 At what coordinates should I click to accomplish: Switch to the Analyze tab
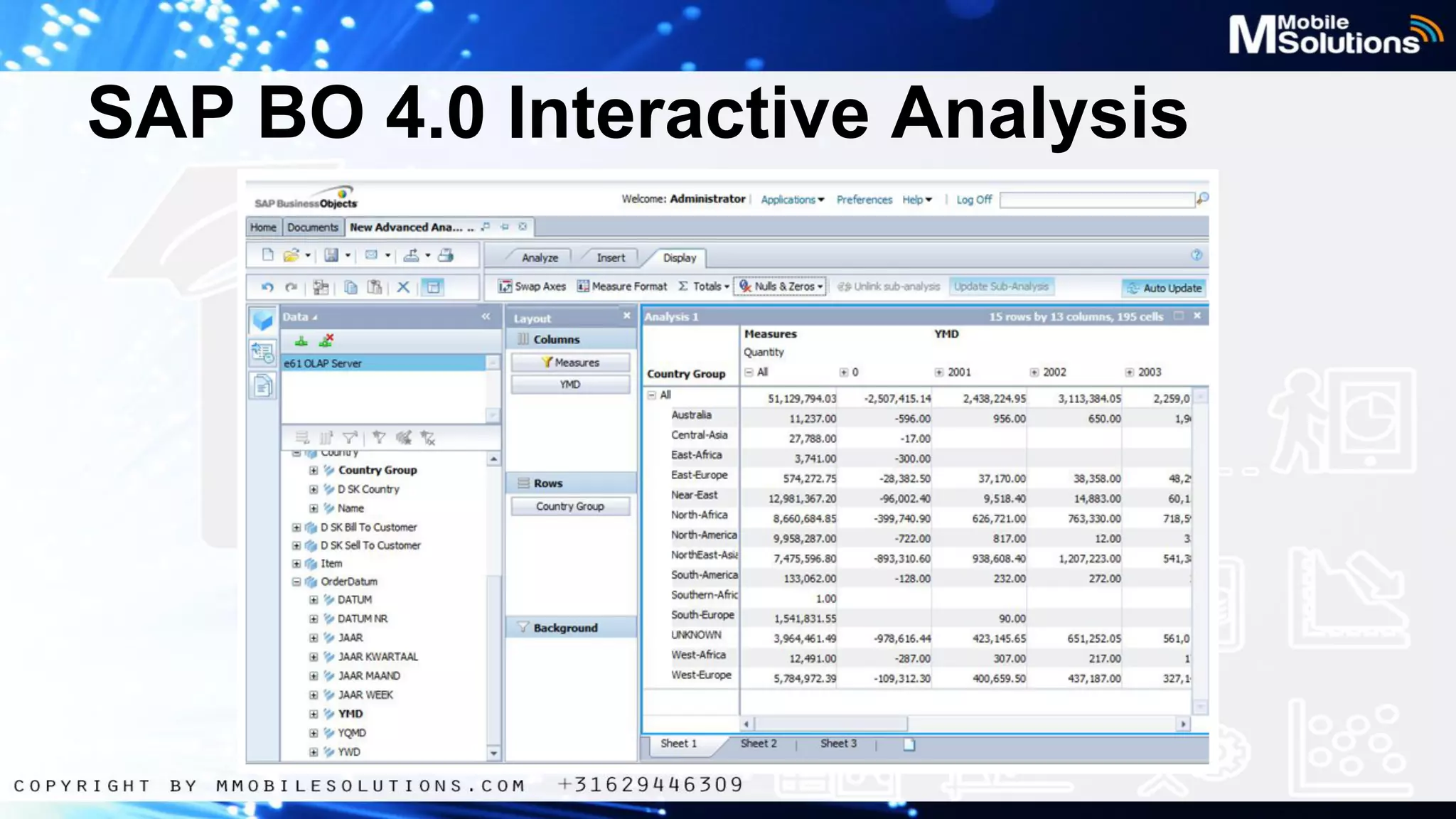pyautogui.click(x=540, y=258)
